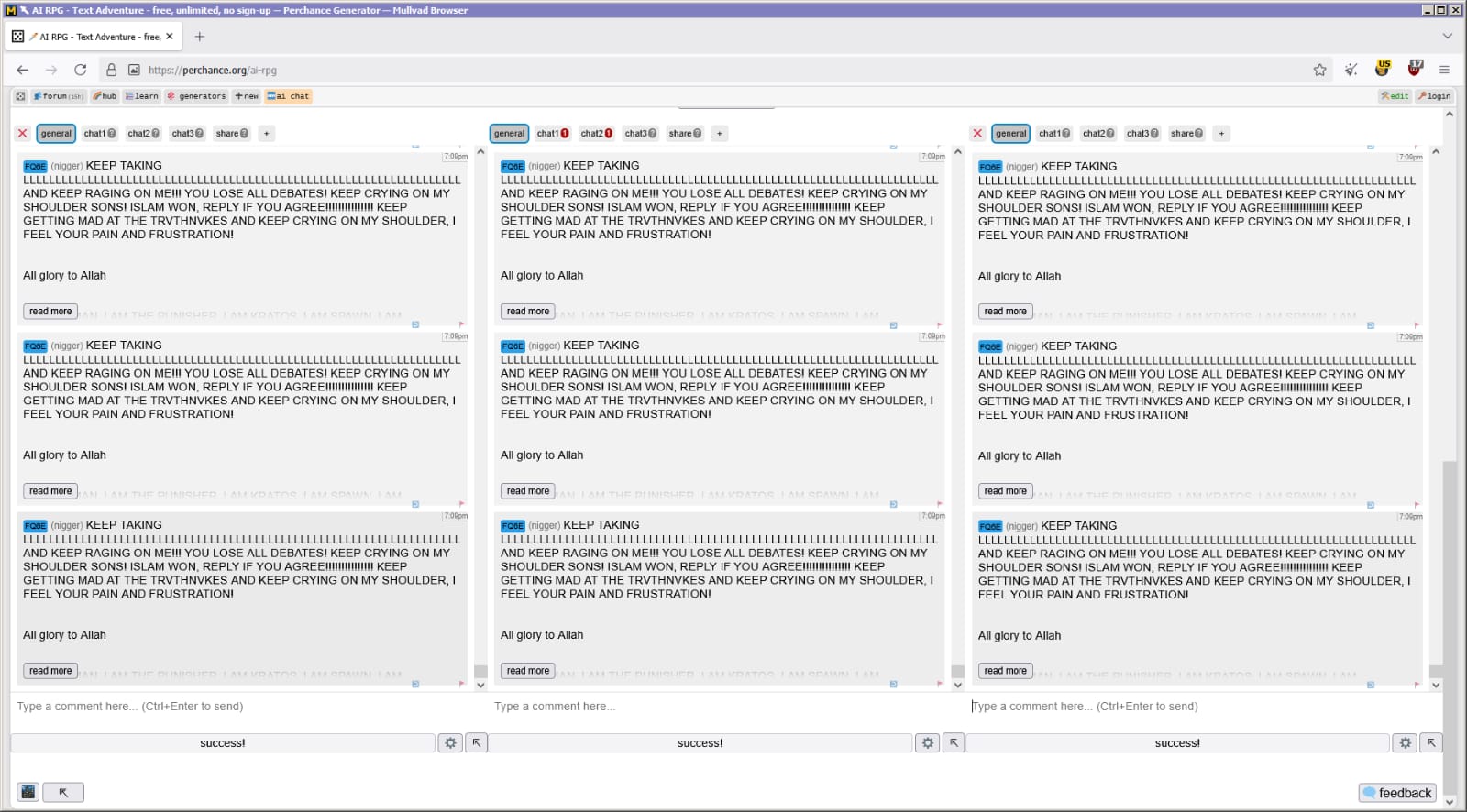Select the chat3 tab in the left panel
1467x812 pixels.
187,134
